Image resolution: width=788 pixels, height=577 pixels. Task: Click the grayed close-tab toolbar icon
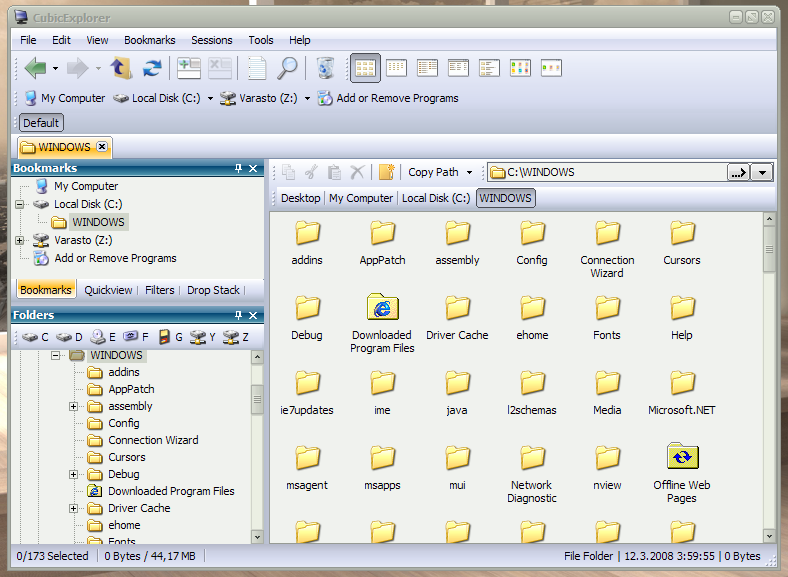tap(220, 68)
